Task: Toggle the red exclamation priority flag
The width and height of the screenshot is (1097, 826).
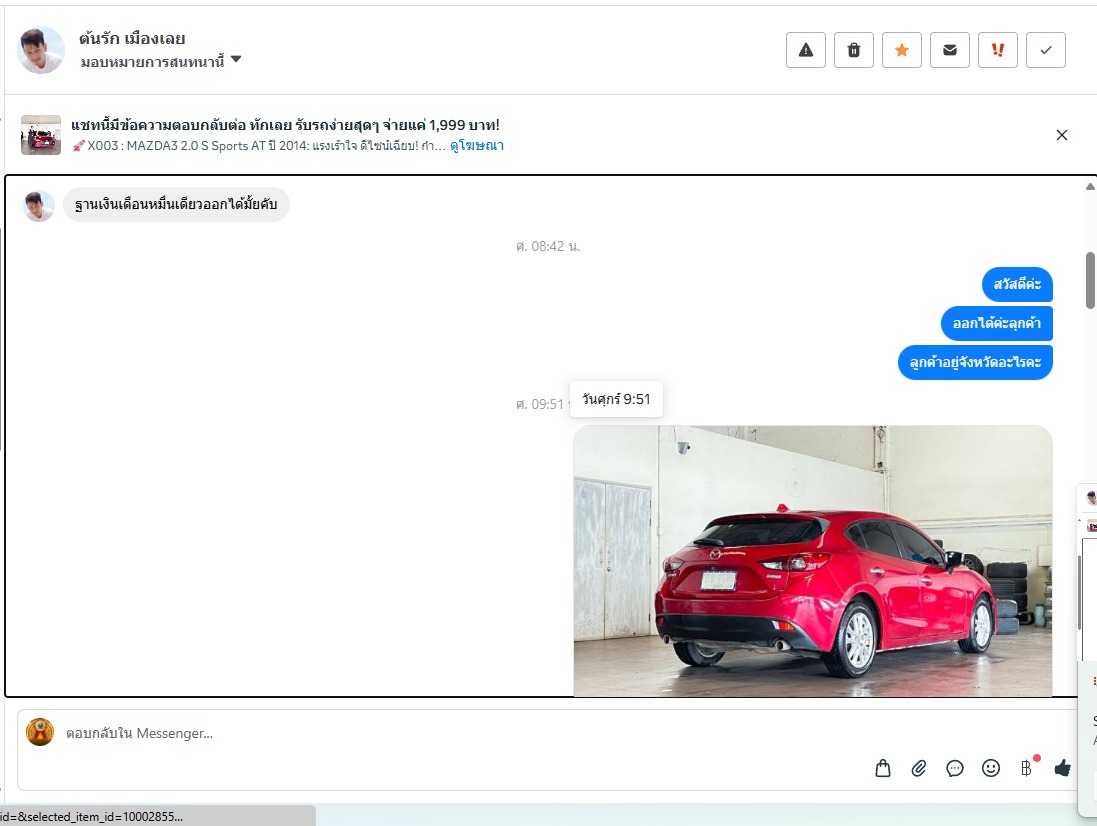Action: (x=998, y=50)
